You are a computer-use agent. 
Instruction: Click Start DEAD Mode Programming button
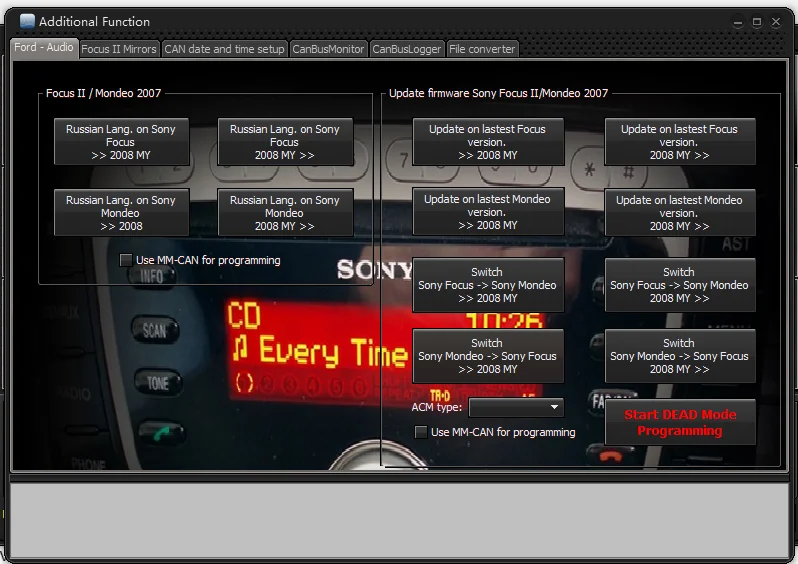point(680,422)
